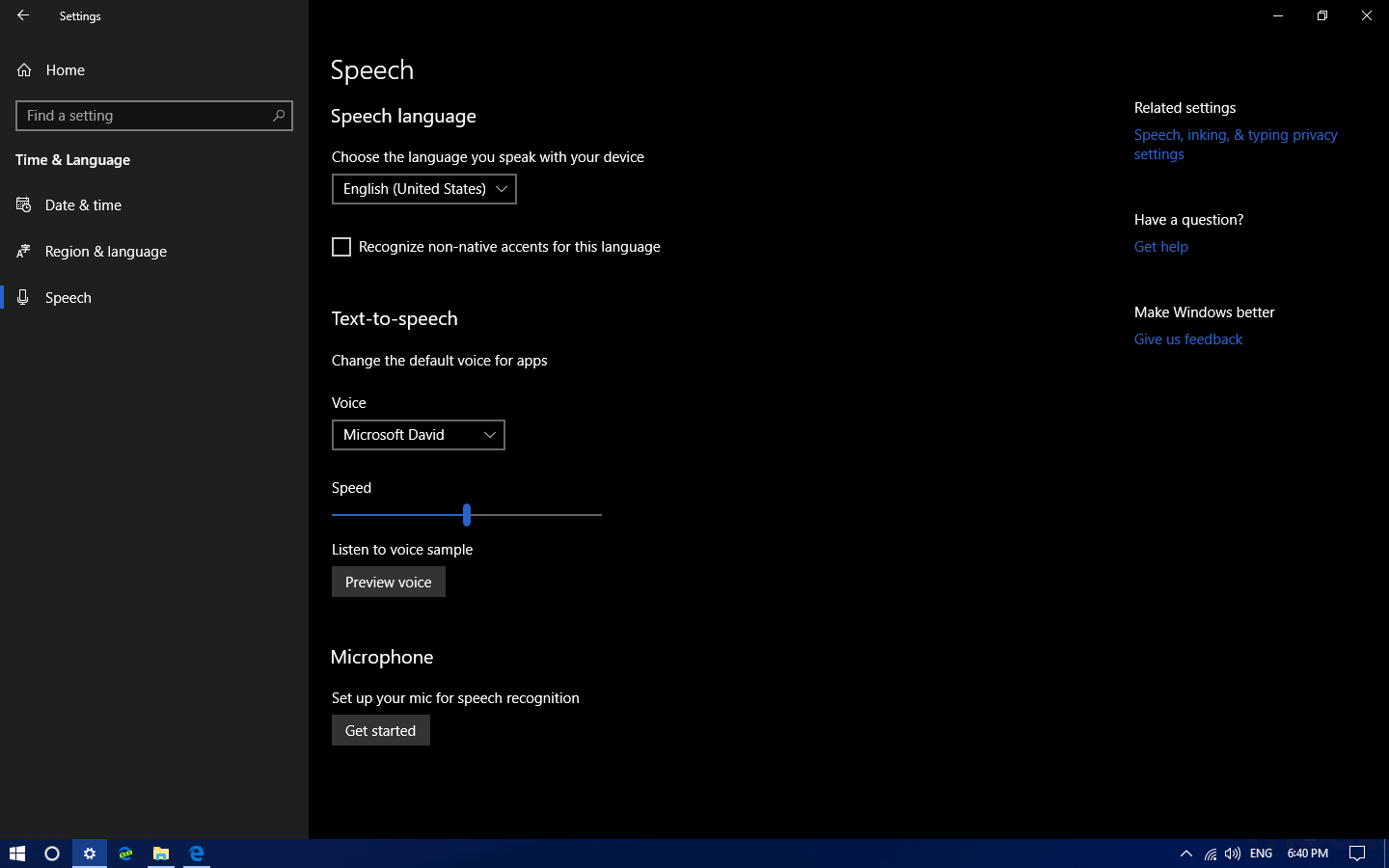
Task: Click the 6:40 PM taskbar clock
Action: 1308,854
